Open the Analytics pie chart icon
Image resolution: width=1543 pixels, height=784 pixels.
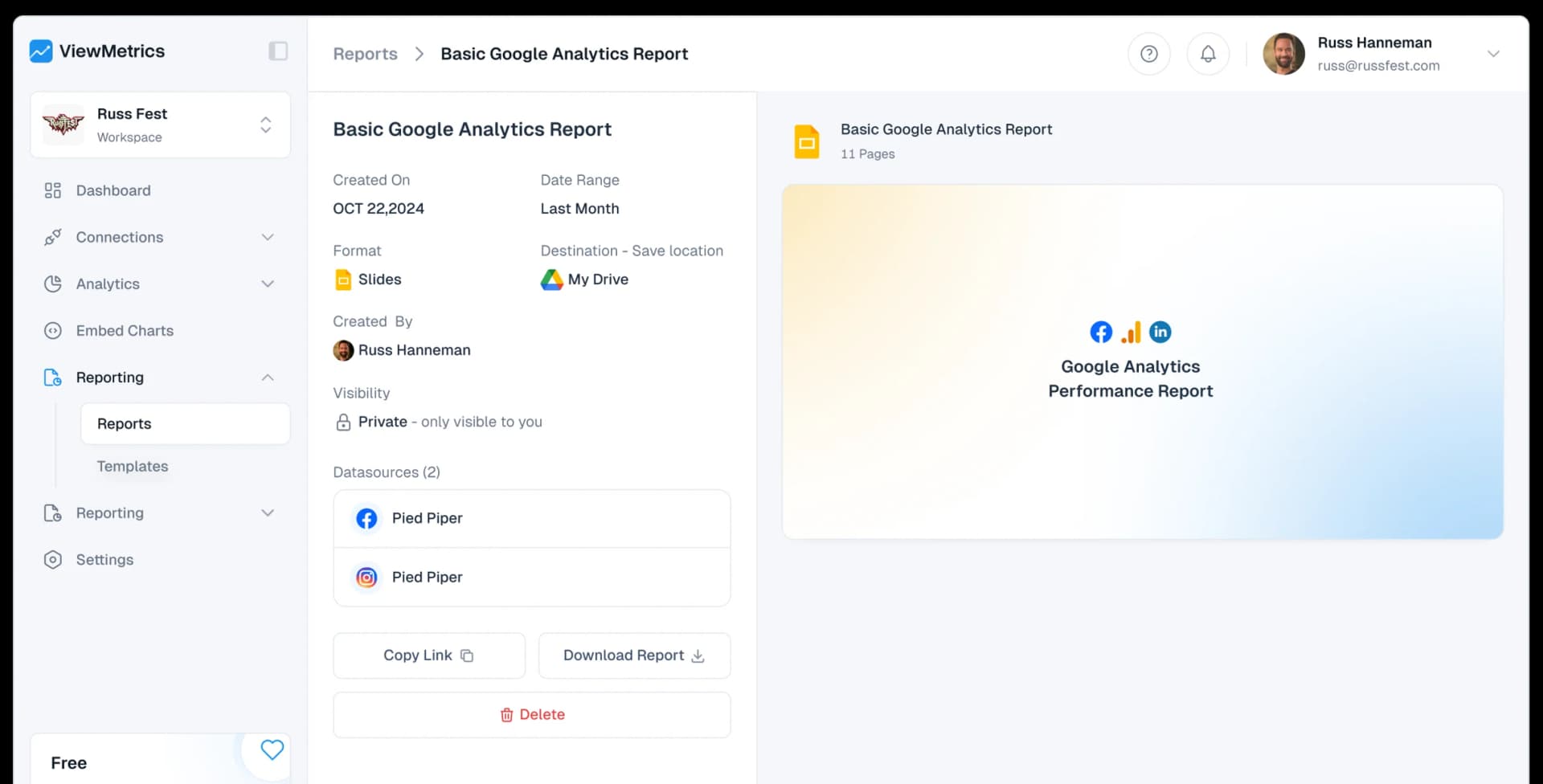pyautogui.click(x=52, y=284)
